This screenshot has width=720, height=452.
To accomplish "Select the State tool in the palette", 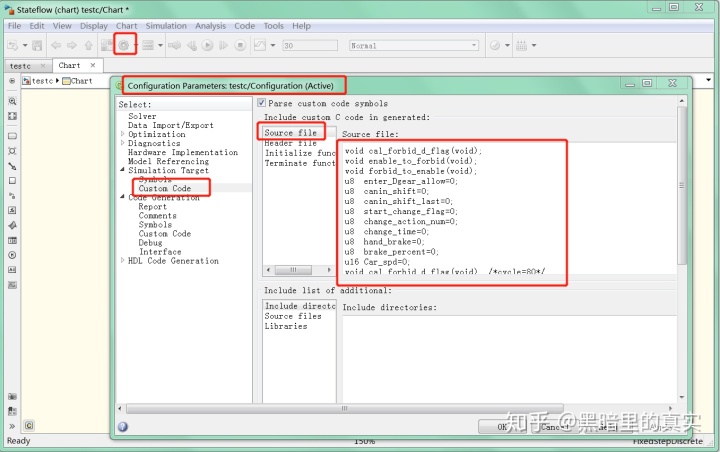I will click(12, 136).
